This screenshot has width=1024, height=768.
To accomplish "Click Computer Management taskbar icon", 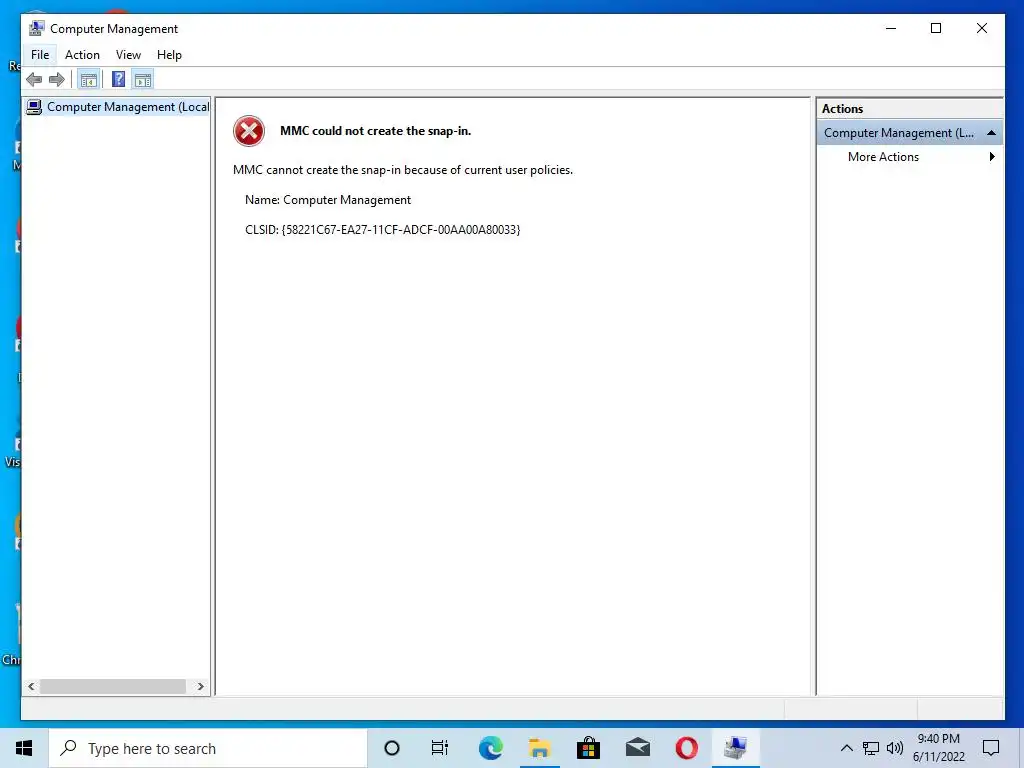I will coord(735,748).
